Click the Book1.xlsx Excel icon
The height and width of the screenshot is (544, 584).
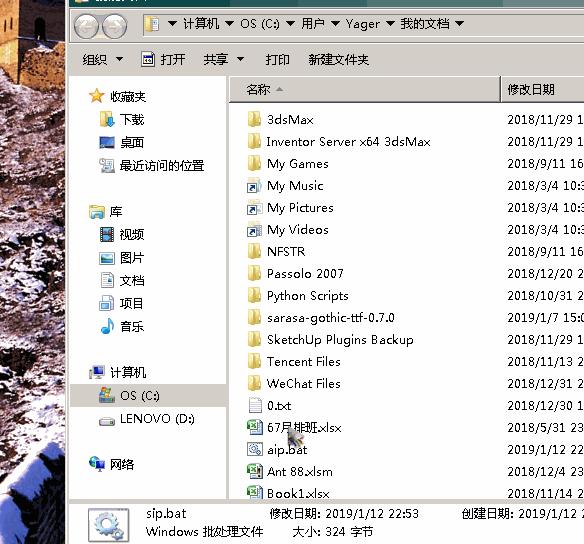(x=255, y=492)
